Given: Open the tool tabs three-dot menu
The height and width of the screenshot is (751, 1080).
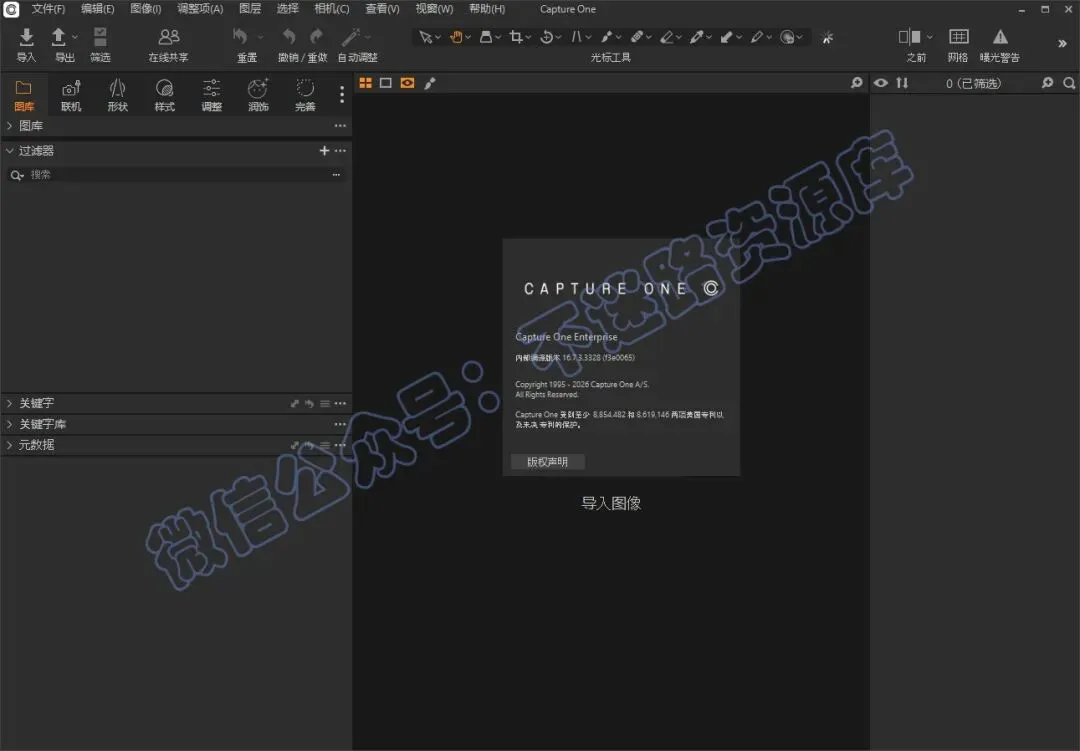Looking at the screenshot, I should click(342, 94).
